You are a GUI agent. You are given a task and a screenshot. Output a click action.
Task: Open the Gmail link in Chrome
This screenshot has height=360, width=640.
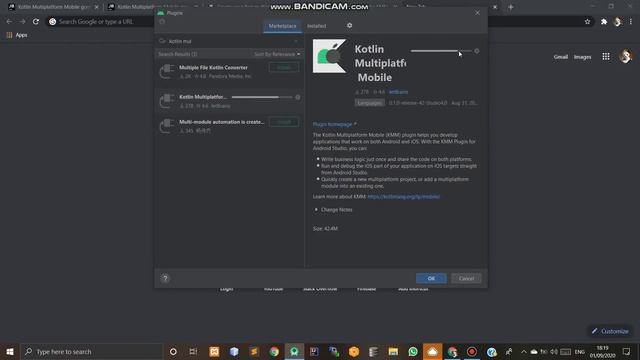pyautogui.click(x=560, y=57)
